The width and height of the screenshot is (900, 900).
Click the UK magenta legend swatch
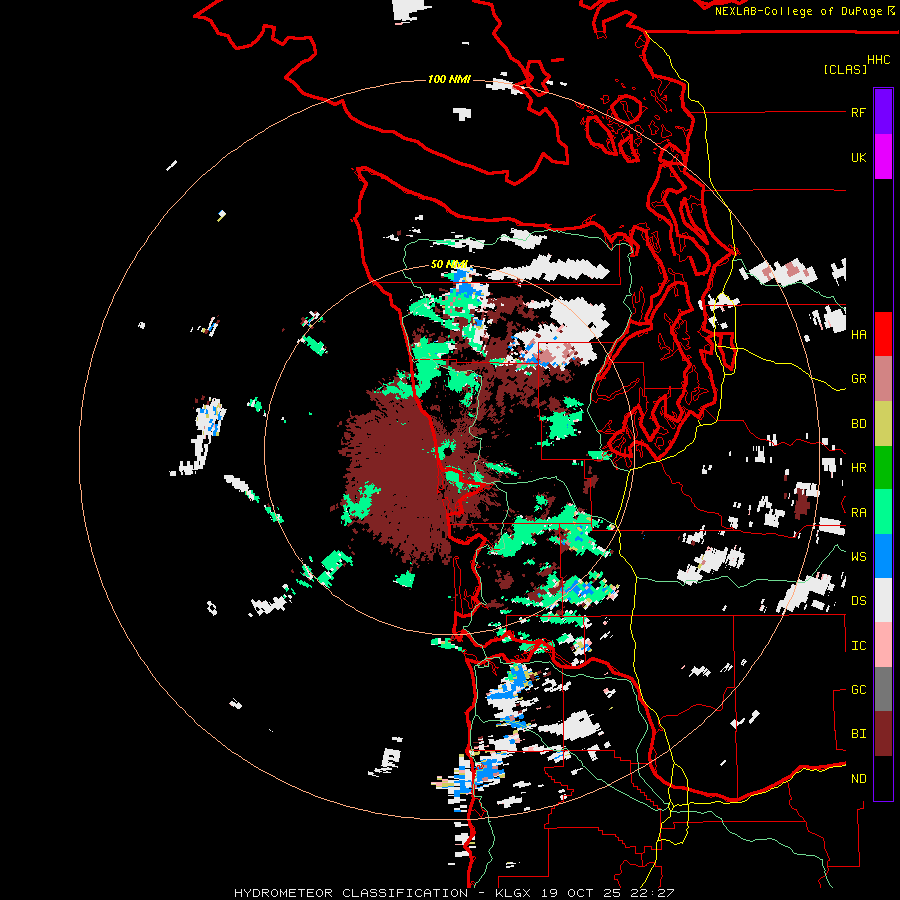[x=883, y=157]
